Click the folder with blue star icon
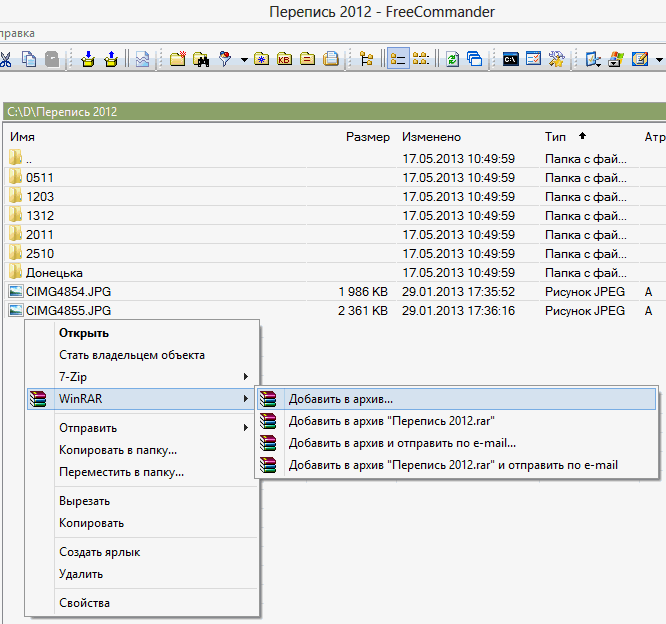 point(262,59)
